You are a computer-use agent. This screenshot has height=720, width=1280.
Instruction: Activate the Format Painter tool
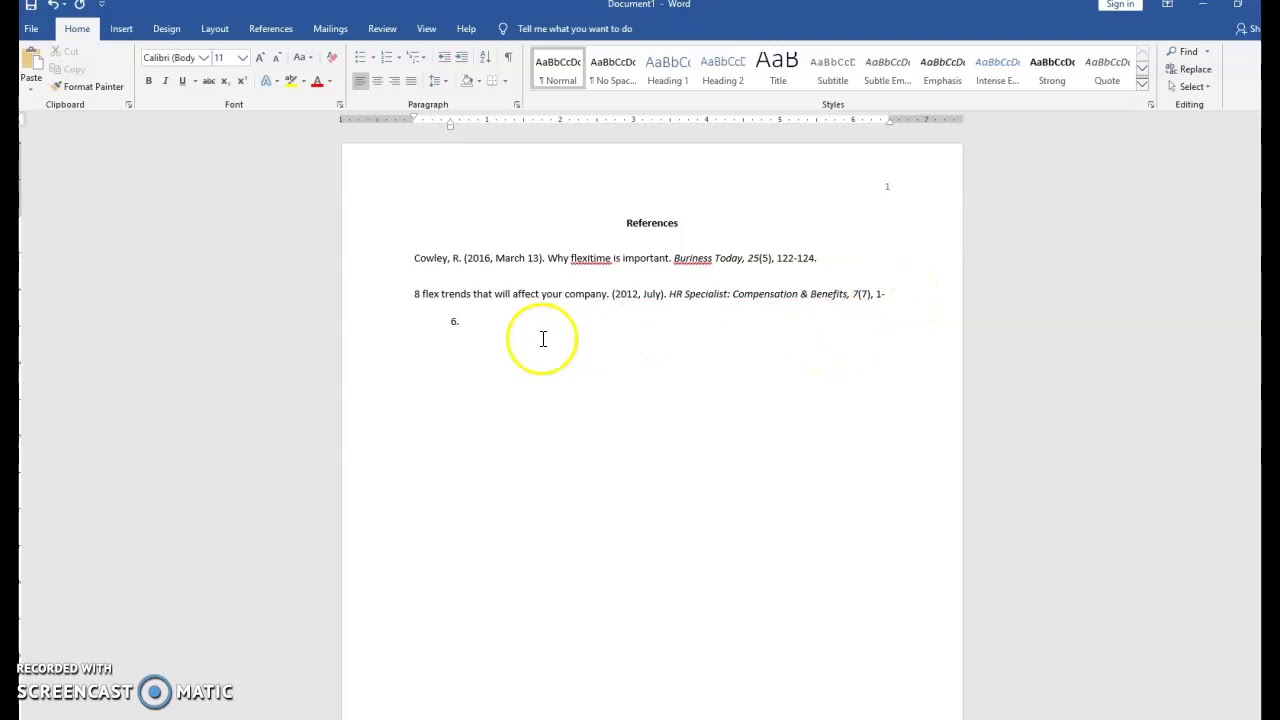pos(87,87)
